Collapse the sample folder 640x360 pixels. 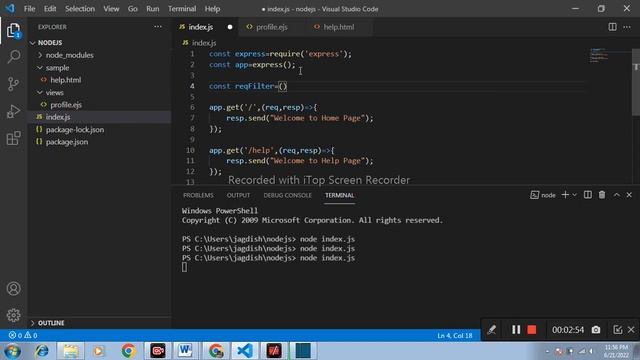click(99, 67)
